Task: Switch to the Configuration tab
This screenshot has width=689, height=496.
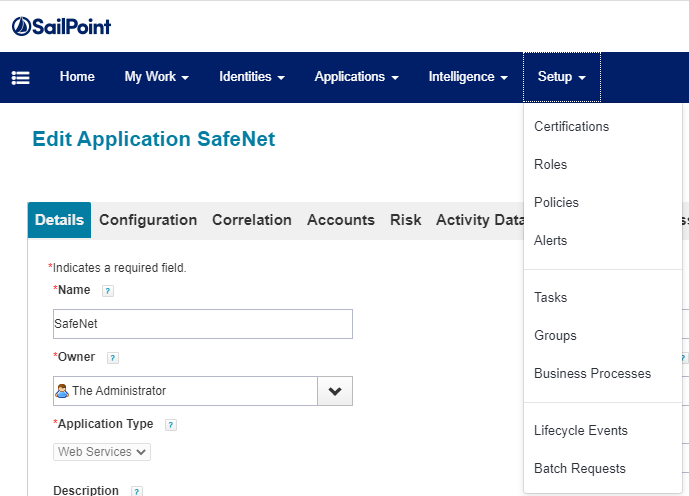Action: [148, 220]
